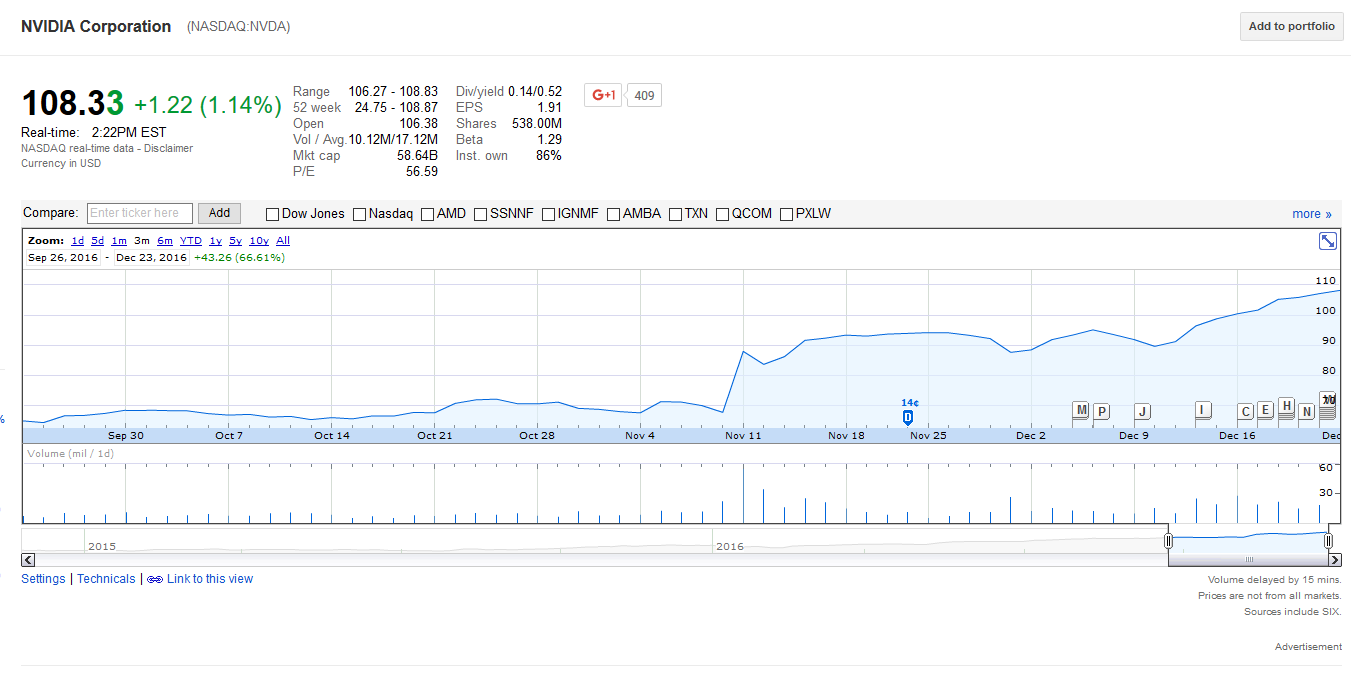This screenshot has width=1351, height=674.
Task: Check the IGNMF comparison box
Action: click(548, 214)
